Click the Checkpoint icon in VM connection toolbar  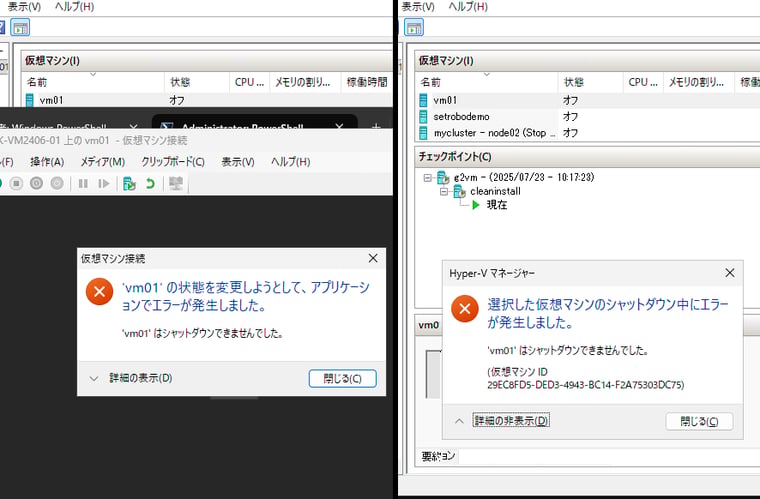129,184
